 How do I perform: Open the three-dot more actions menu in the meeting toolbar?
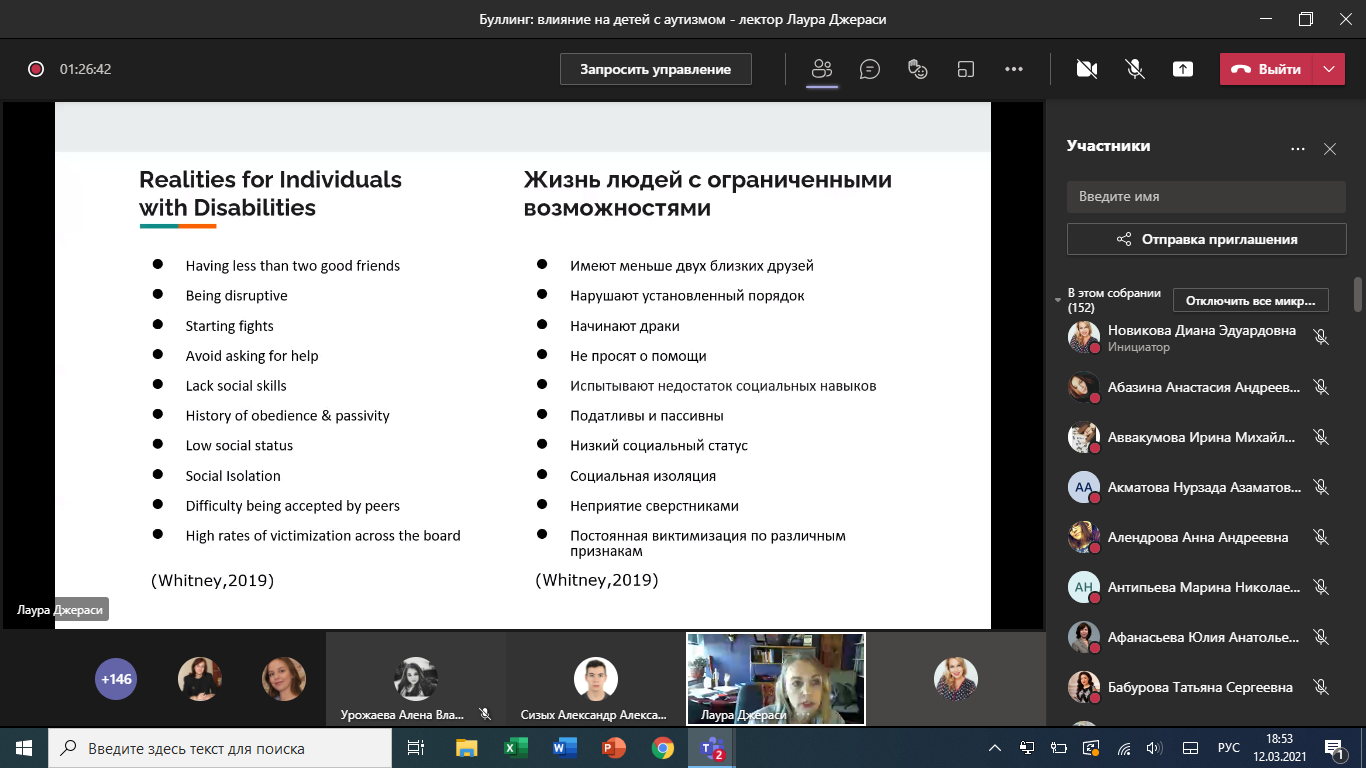(x=1013, y=69)
